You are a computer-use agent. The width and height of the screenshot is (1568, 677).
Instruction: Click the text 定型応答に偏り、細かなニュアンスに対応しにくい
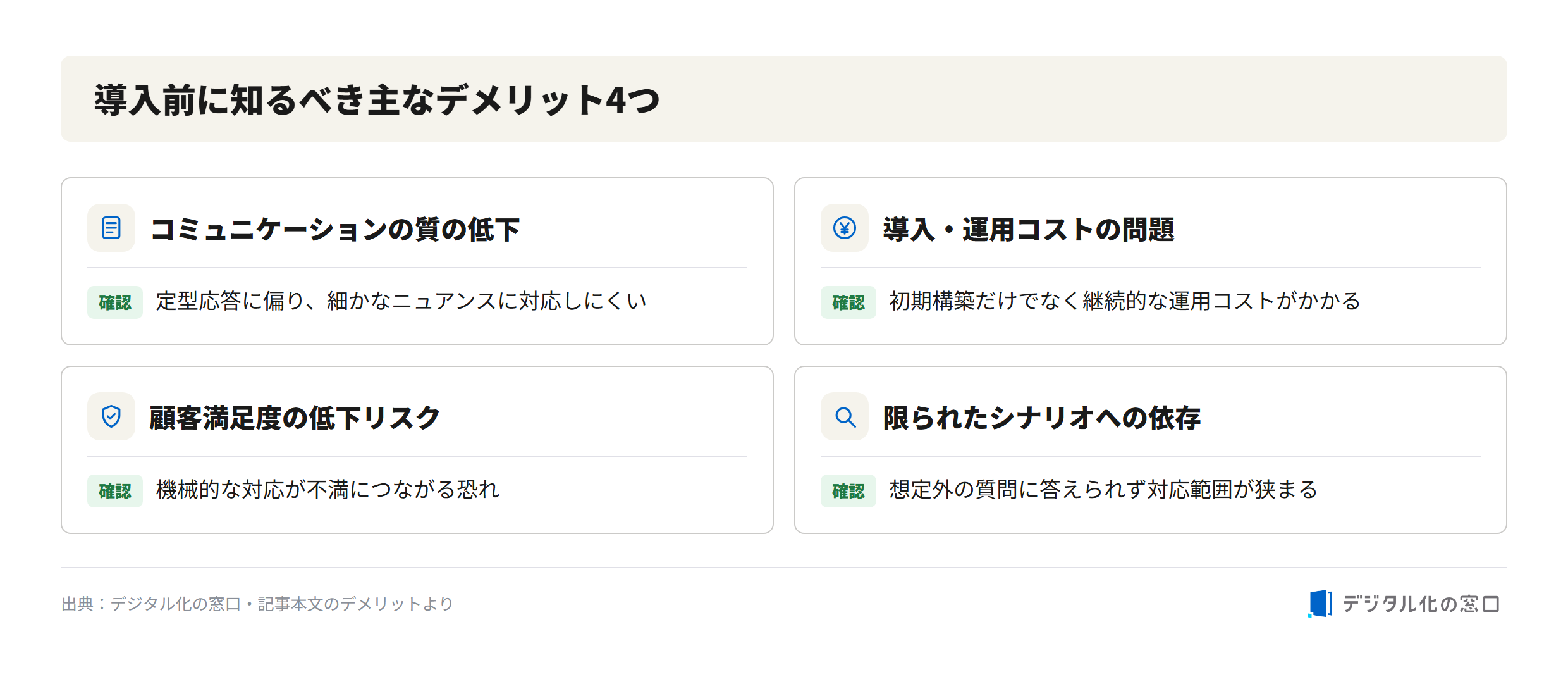[401, 301]
